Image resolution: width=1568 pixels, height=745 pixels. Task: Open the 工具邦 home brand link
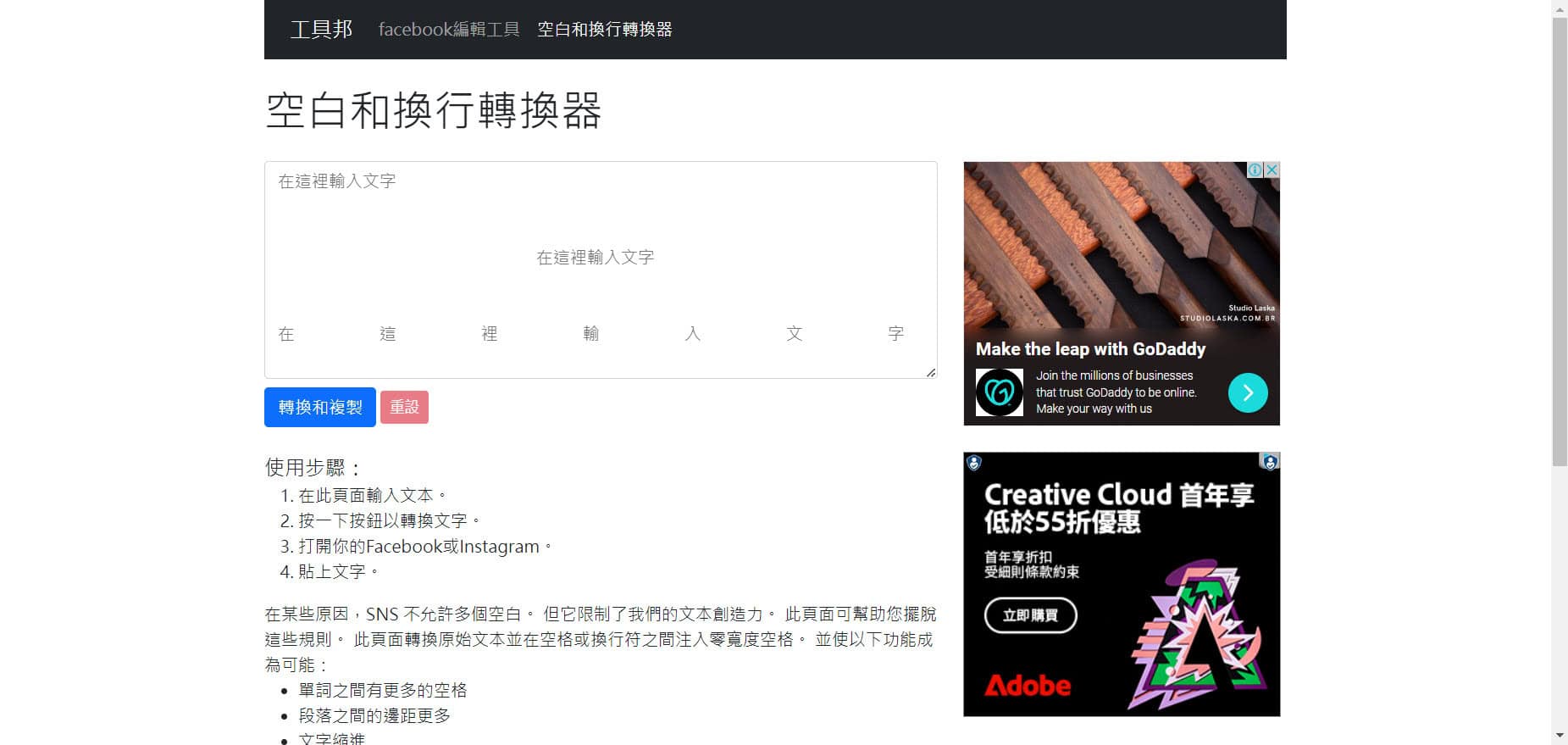point(321,30)
